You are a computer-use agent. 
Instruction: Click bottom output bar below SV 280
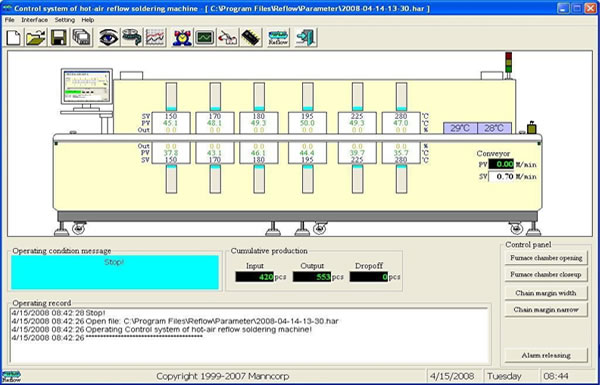point(401,179)
